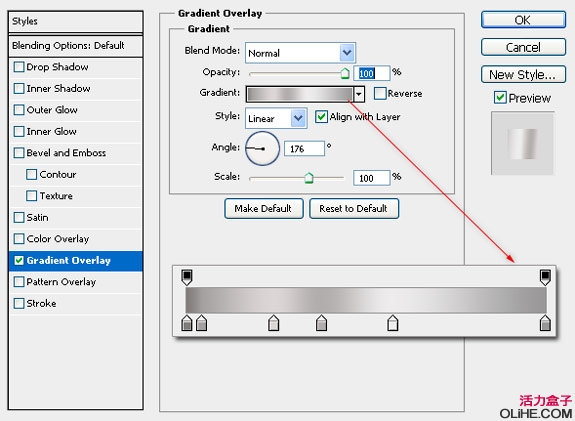Uncheck the Preview checkbox
This screenshot has width=575, height=421.
(500, 98)
